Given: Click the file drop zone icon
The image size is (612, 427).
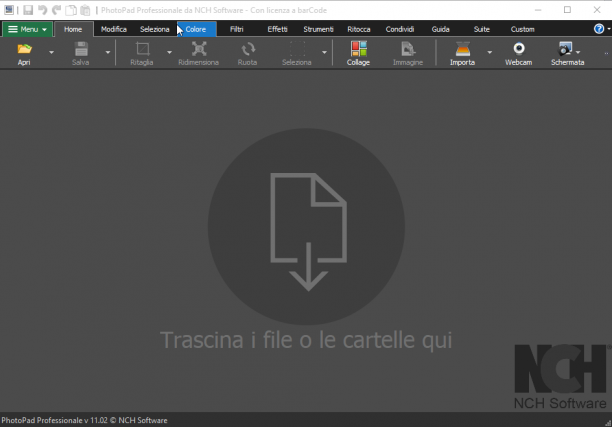Looking at the screenshot, I should click(x=306, y=226).
